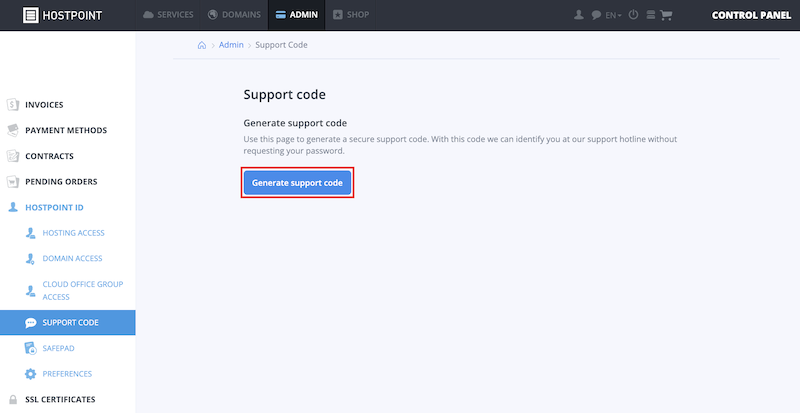Open the Domains tab
This screenshot has height=413, width=800.
pos(234,15)
